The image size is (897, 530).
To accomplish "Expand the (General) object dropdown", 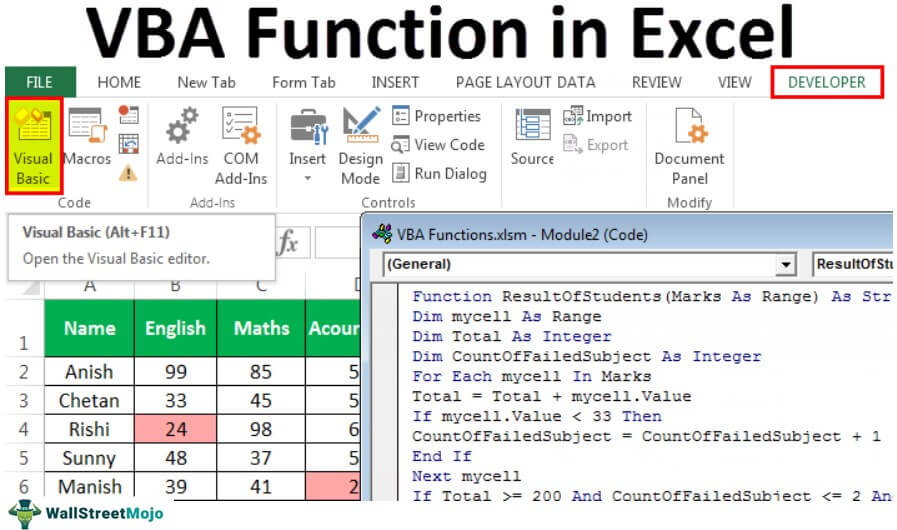I will (x=786, y=264).
